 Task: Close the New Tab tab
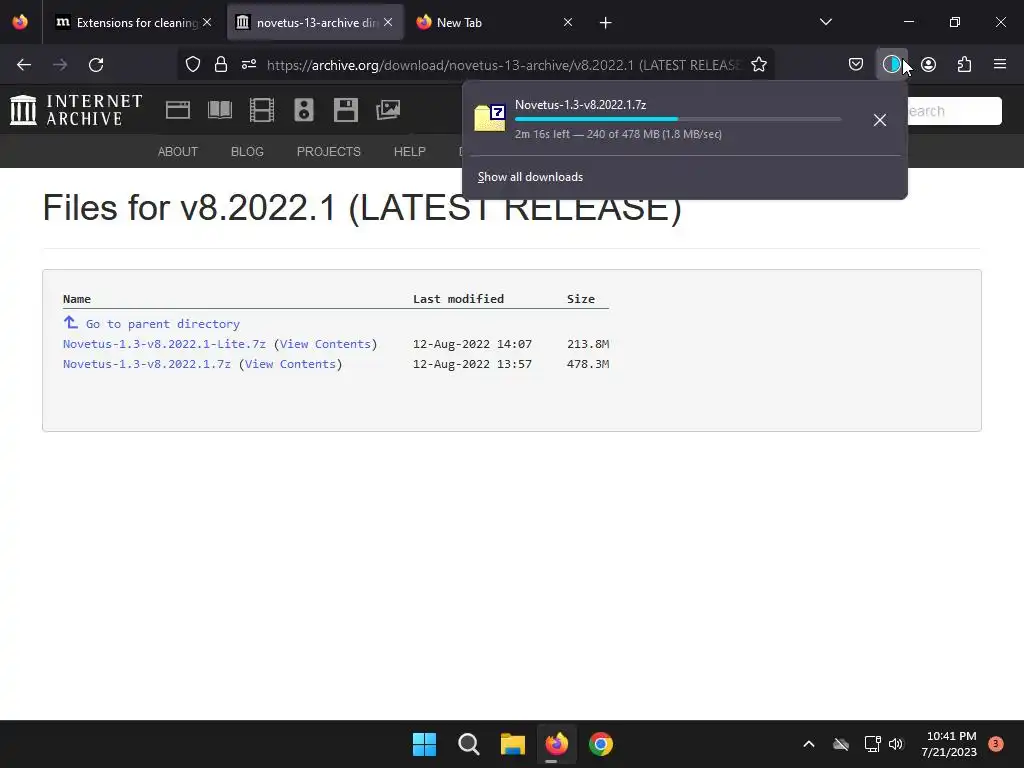[x=568, y=22]
